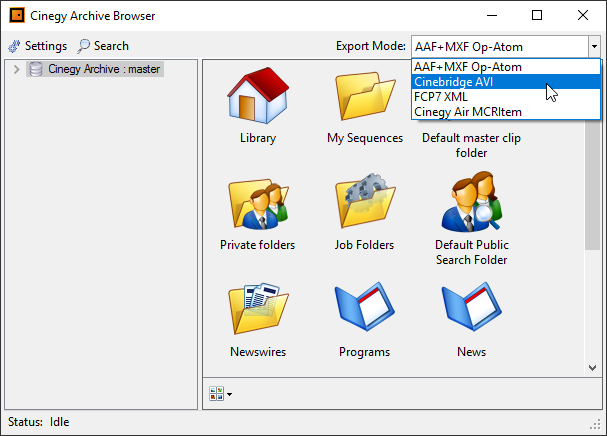Click the Private folders label
The width and height of the screenshot is (607, 436).
(257, 245)
